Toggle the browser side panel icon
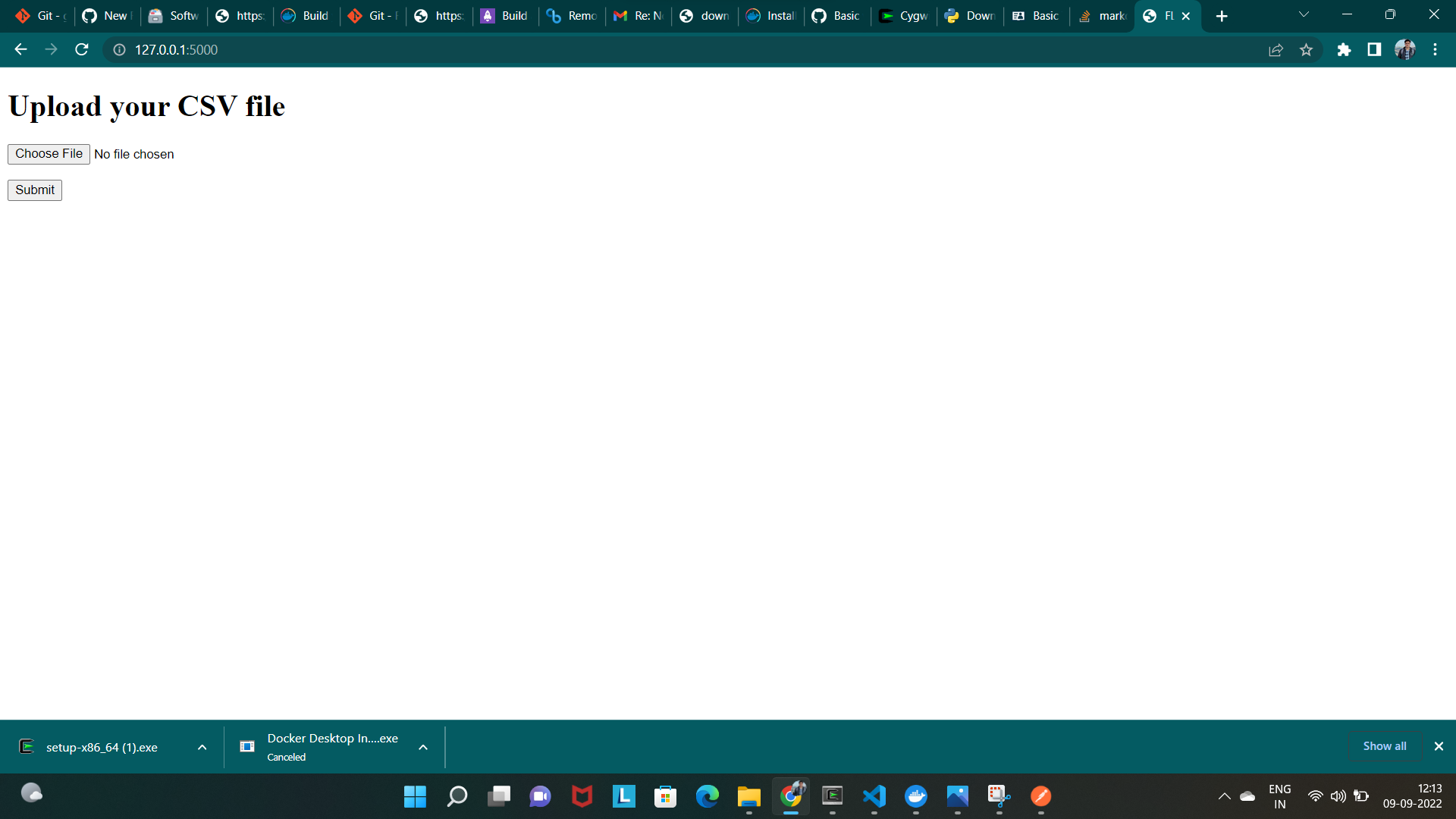Viewport: 1456px width, 819px height. point(1374,50)
